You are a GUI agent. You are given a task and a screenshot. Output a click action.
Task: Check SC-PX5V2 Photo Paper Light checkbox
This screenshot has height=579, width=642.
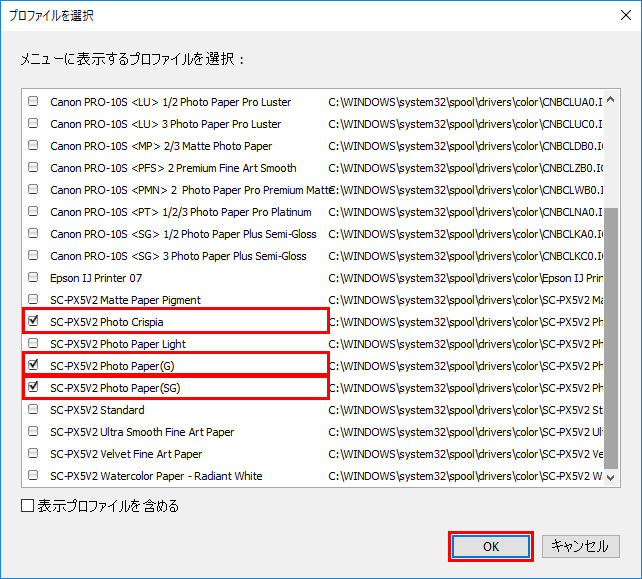click(x=33, y=343)
